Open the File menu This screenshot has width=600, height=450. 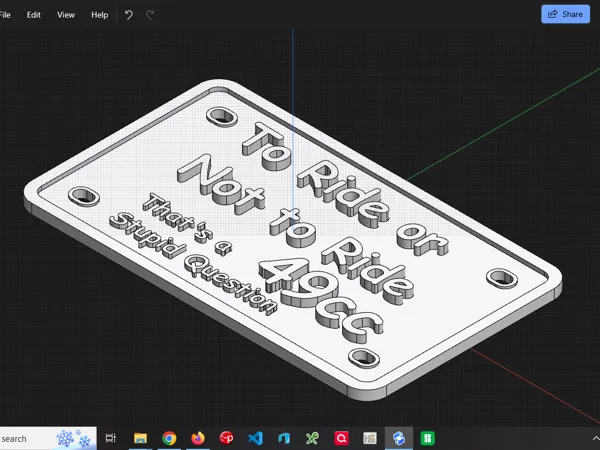(5, 15)
